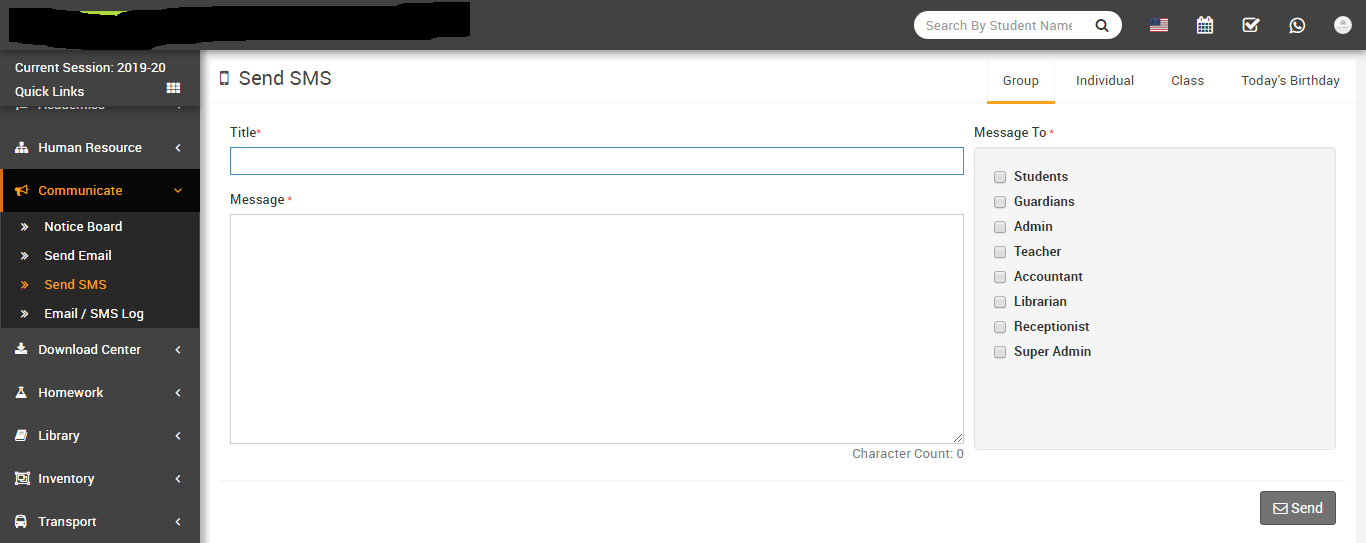Switch to the Individual tab
1366x543 pixels.
coord(1104,81)
